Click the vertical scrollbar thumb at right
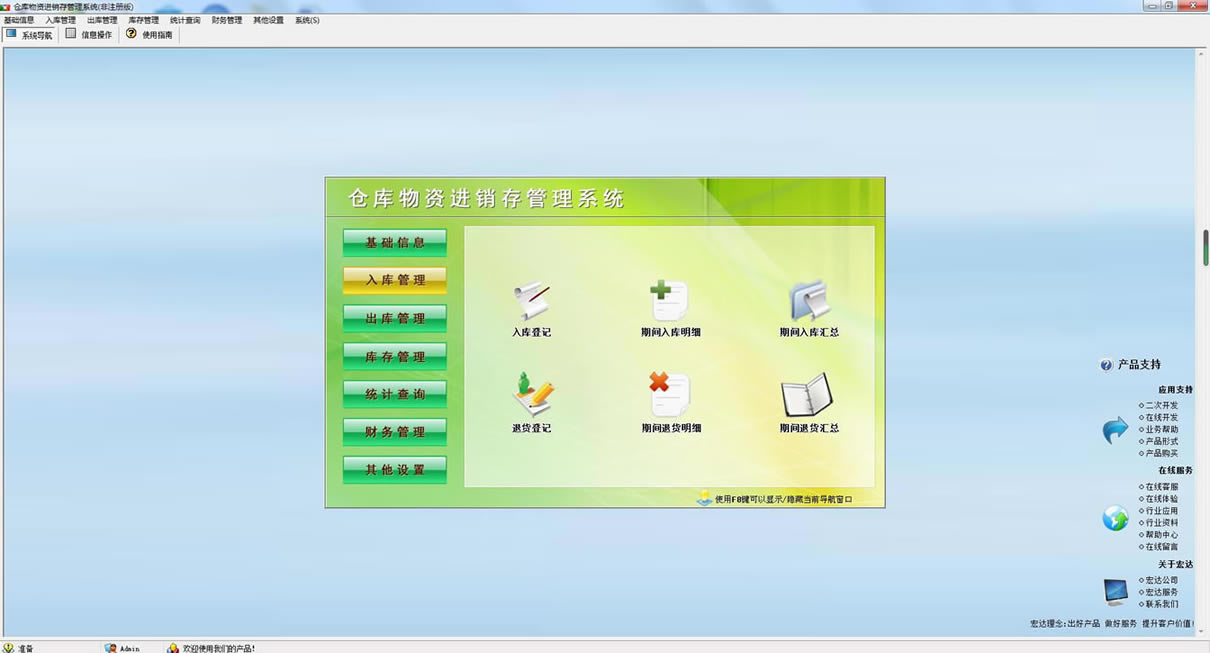 (x=1205, y=247)
